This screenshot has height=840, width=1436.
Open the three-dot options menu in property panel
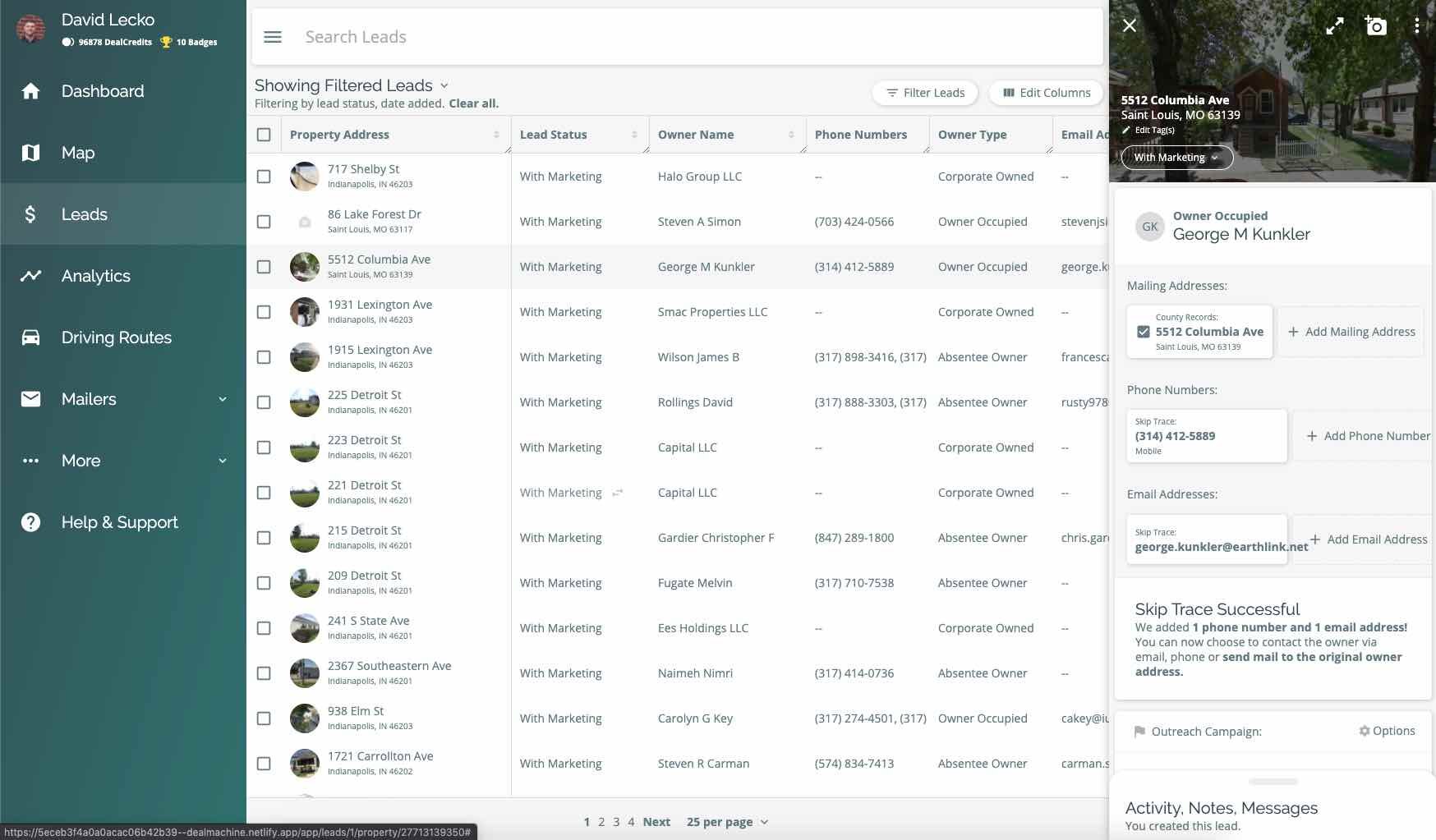click(1416, 26)
